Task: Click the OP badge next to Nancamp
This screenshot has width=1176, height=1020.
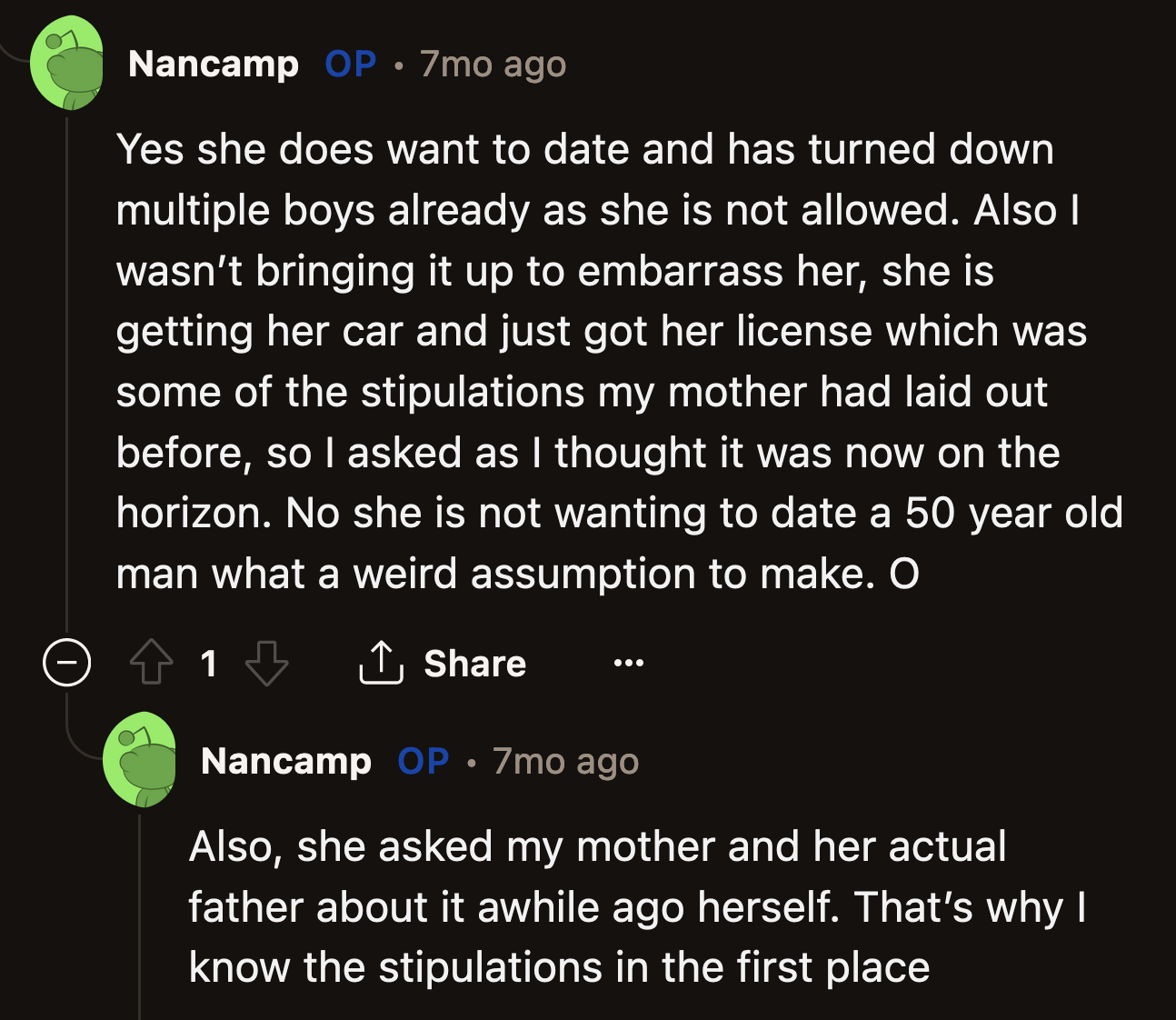Action: (350, 64)
